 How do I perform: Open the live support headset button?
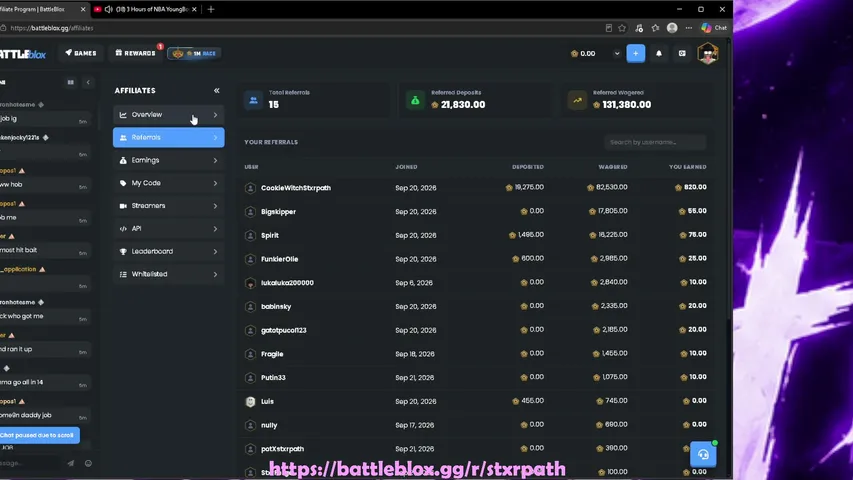pyautogui.click(x=703, y=454)
